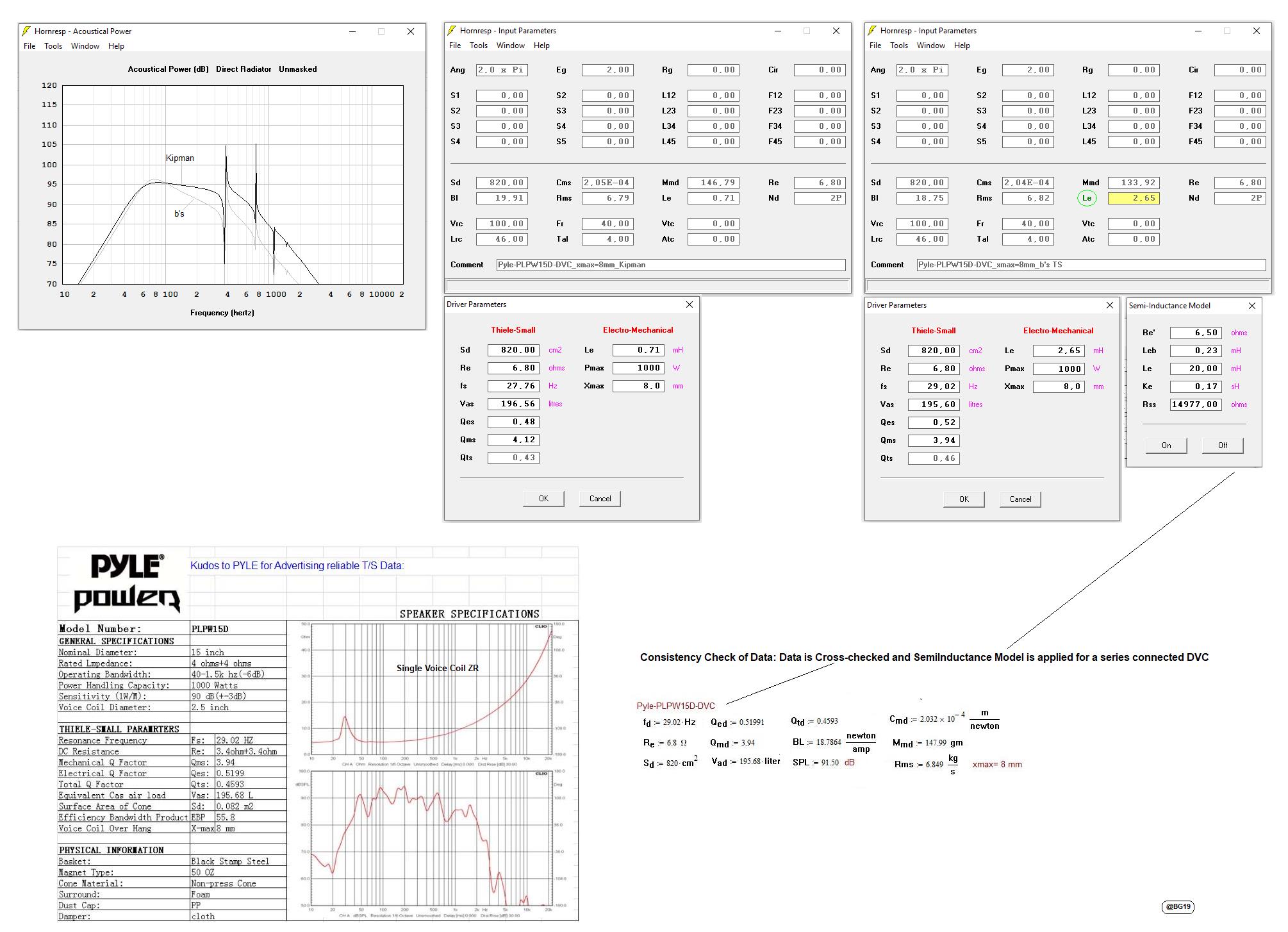Click the Le field showing 20,00 in Semi-Inductance Model

click(x=1196, y=369)
